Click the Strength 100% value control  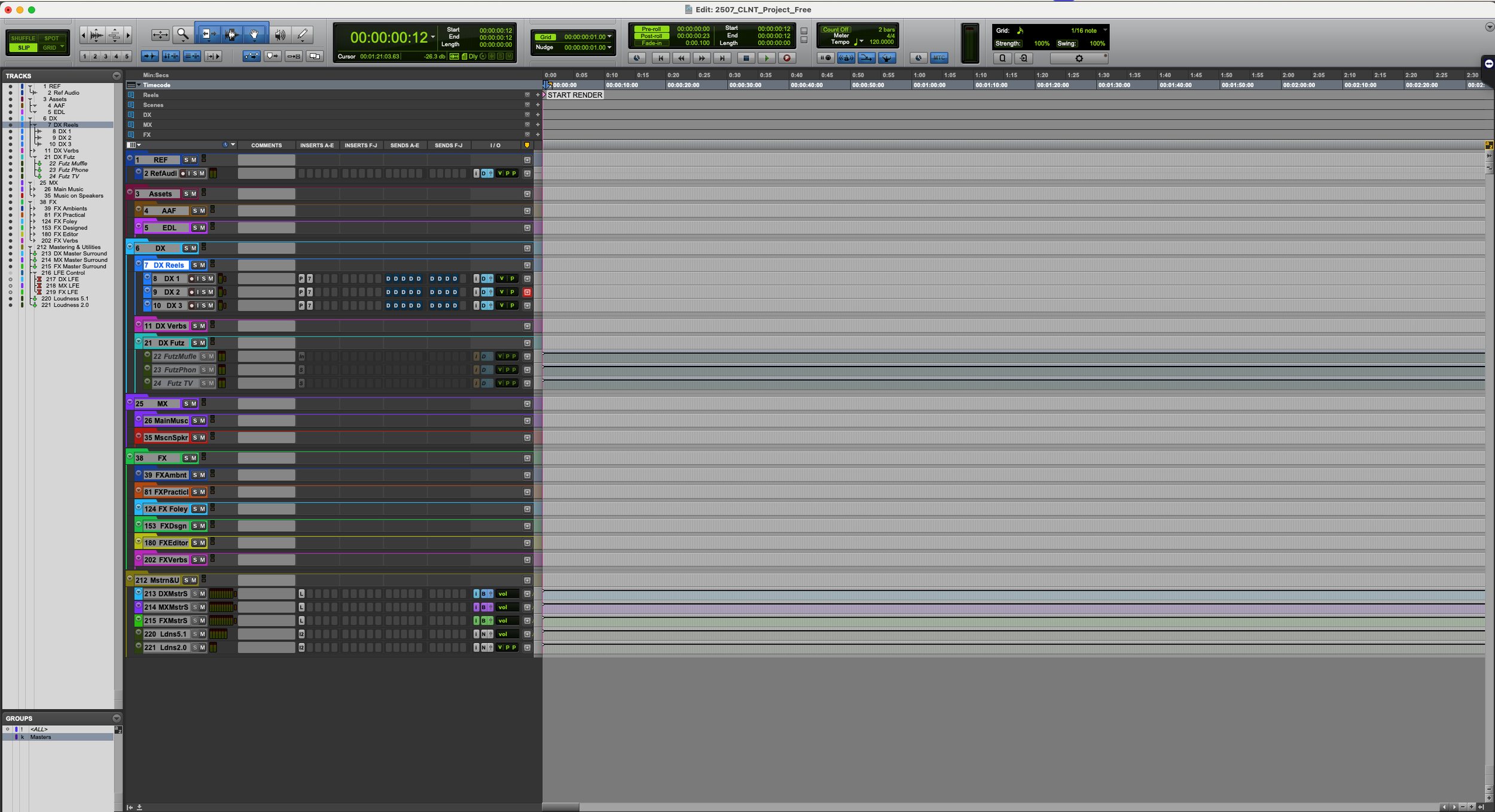pos(1041,43)
